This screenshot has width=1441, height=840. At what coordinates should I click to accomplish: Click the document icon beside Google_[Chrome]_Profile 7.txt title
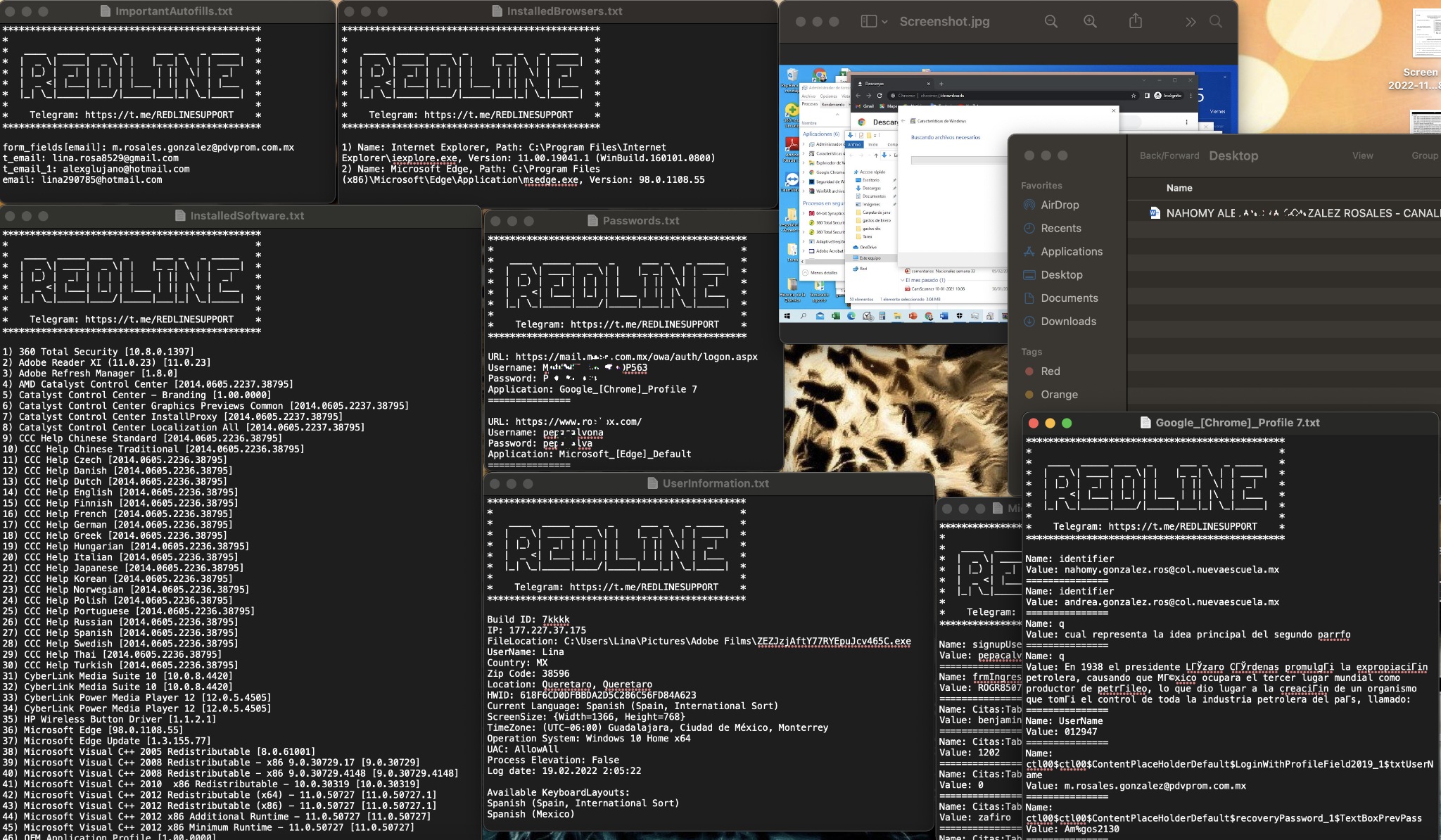click(1145, 423)
